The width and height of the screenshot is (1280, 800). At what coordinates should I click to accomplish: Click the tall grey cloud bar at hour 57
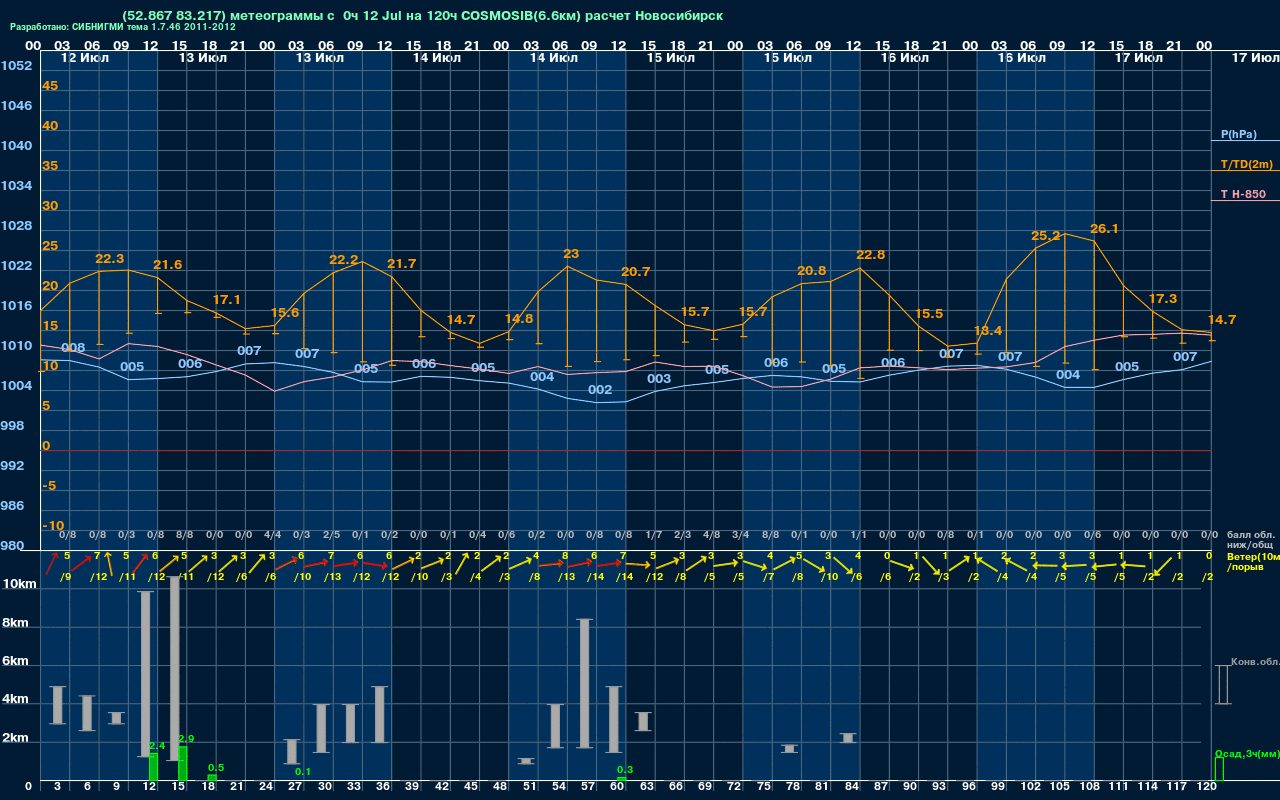click(586, 684)
